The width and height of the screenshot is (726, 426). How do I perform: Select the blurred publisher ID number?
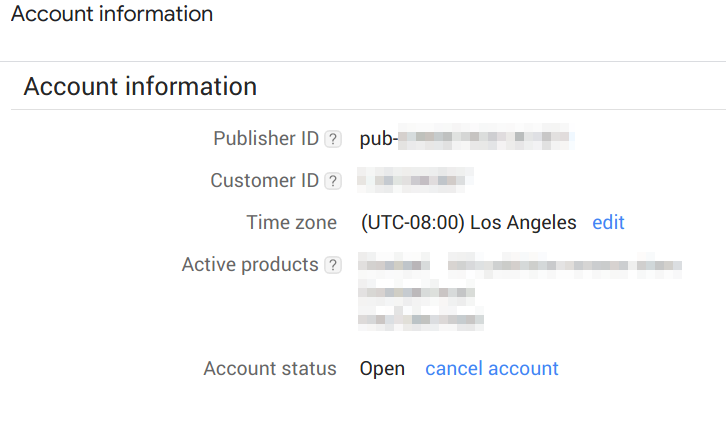[486, 137]
